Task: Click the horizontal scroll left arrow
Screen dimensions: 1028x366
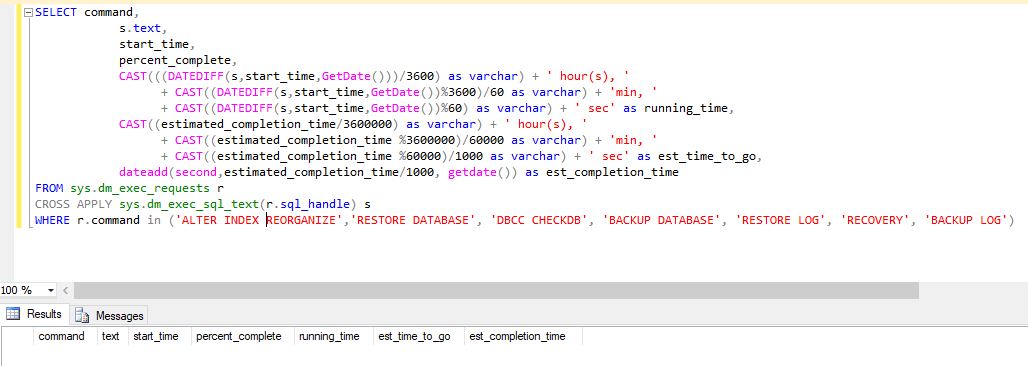Action: 66,290
